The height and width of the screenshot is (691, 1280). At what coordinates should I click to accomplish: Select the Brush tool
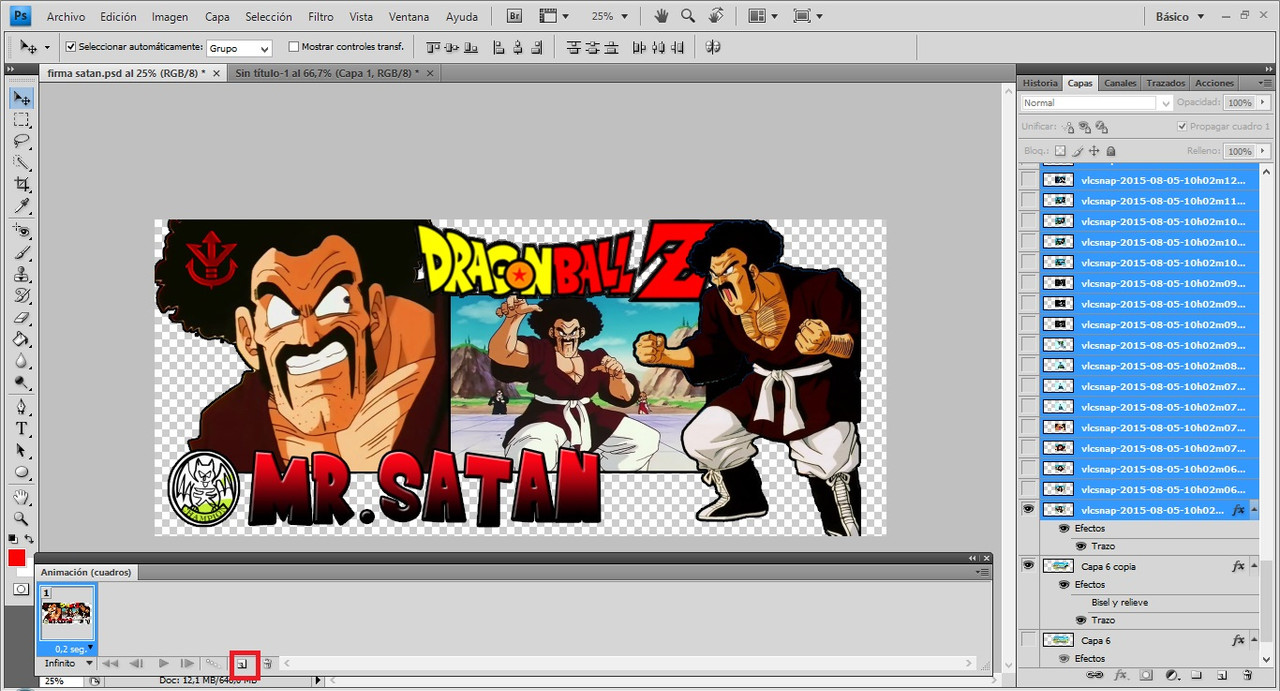pyautogui.click(x=21, y=253)
